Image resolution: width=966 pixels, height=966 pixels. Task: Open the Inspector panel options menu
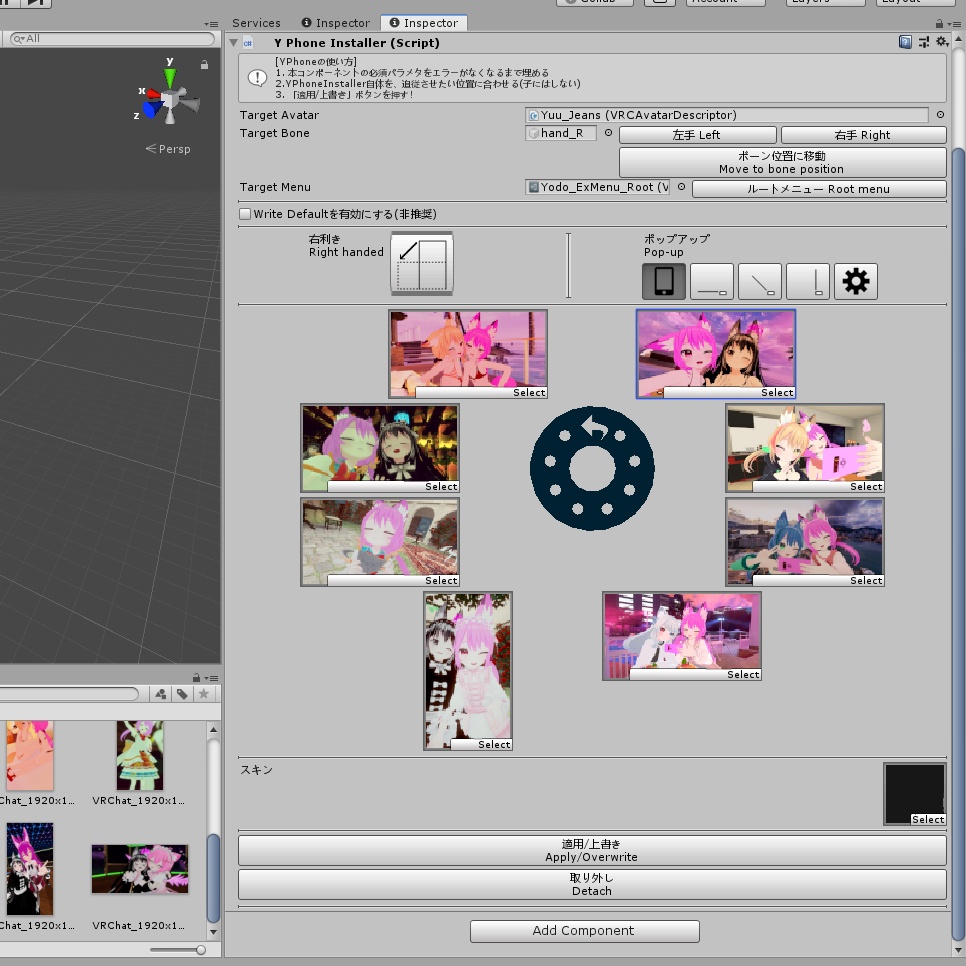[x=954, y=23]
